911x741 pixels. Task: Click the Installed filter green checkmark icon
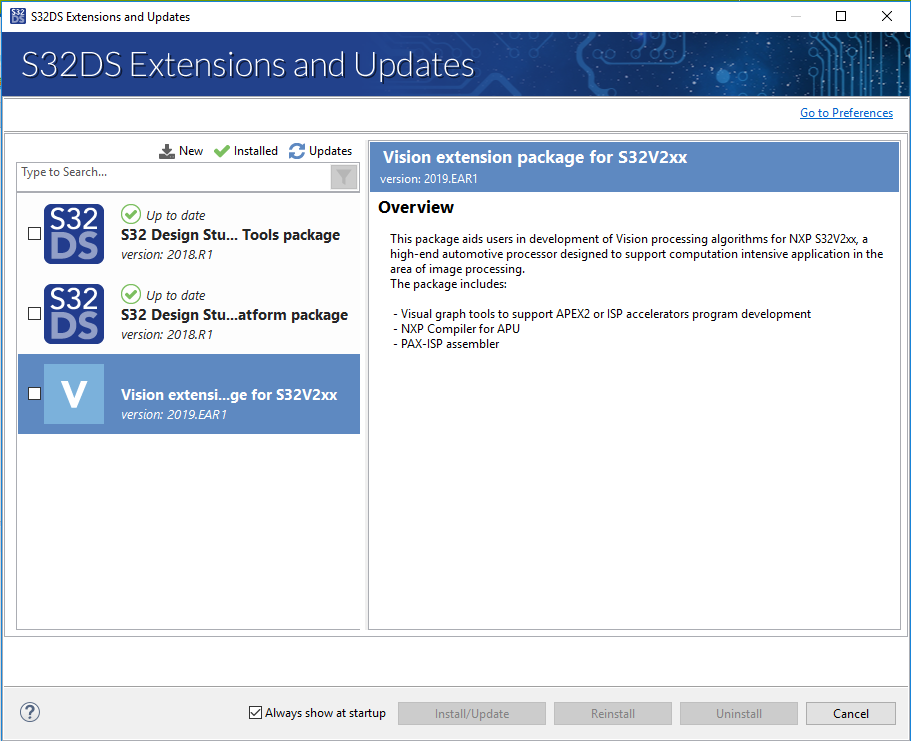click(x=221, y=151)
